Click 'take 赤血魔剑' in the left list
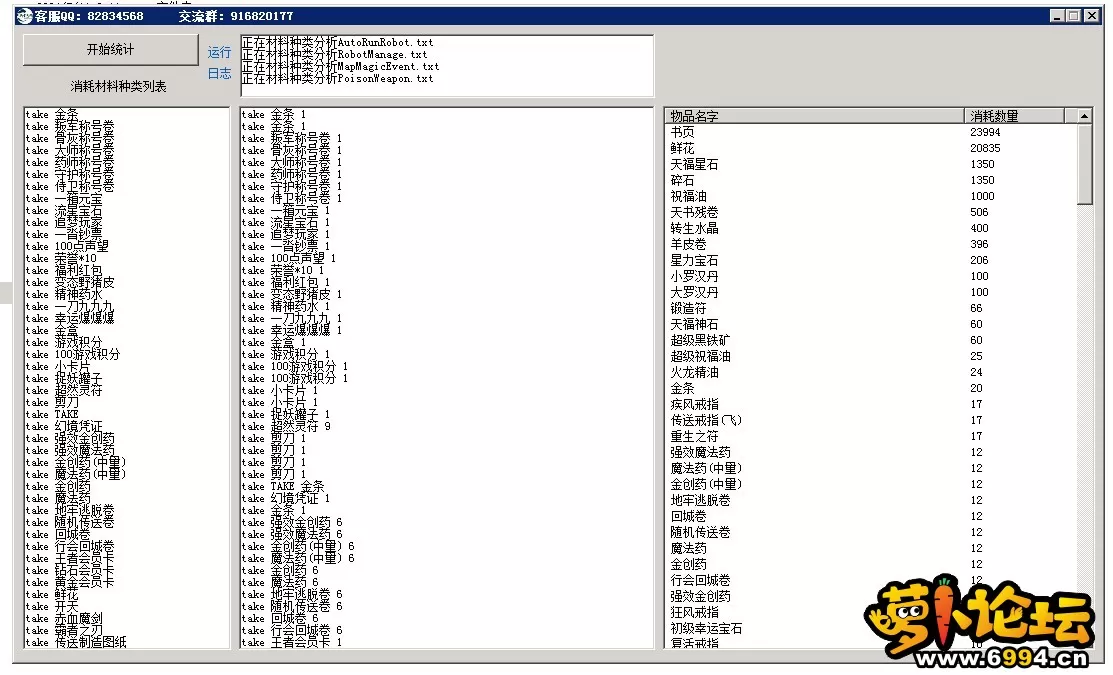Viewport: 1113px width, 675px height. [64, 618]
